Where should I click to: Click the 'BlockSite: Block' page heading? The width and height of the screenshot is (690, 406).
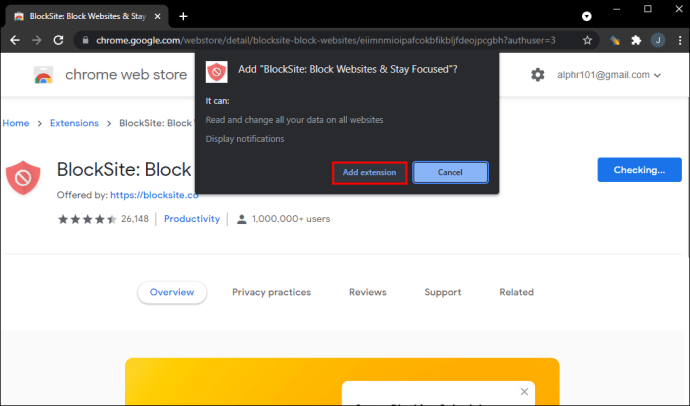[124, 170]
